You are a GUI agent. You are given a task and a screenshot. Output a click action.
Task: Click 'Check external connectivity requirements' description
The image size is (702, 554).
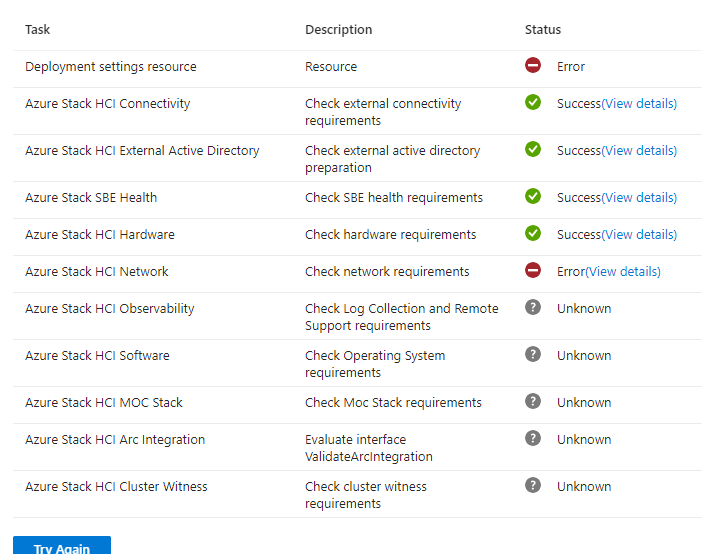pyautogui.click(x=383, y=112)
